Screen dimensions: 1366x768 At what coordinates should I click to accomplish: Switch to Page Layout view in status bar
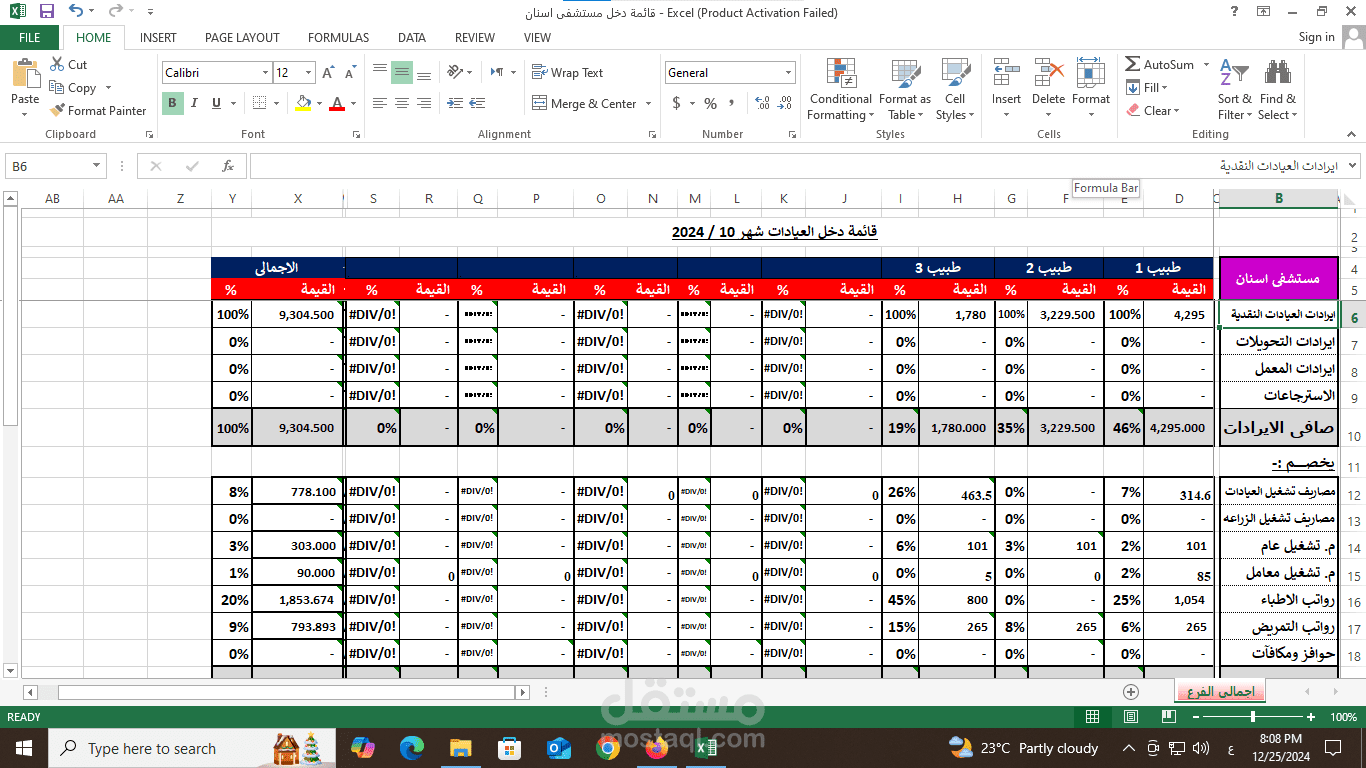(1131, 717)
